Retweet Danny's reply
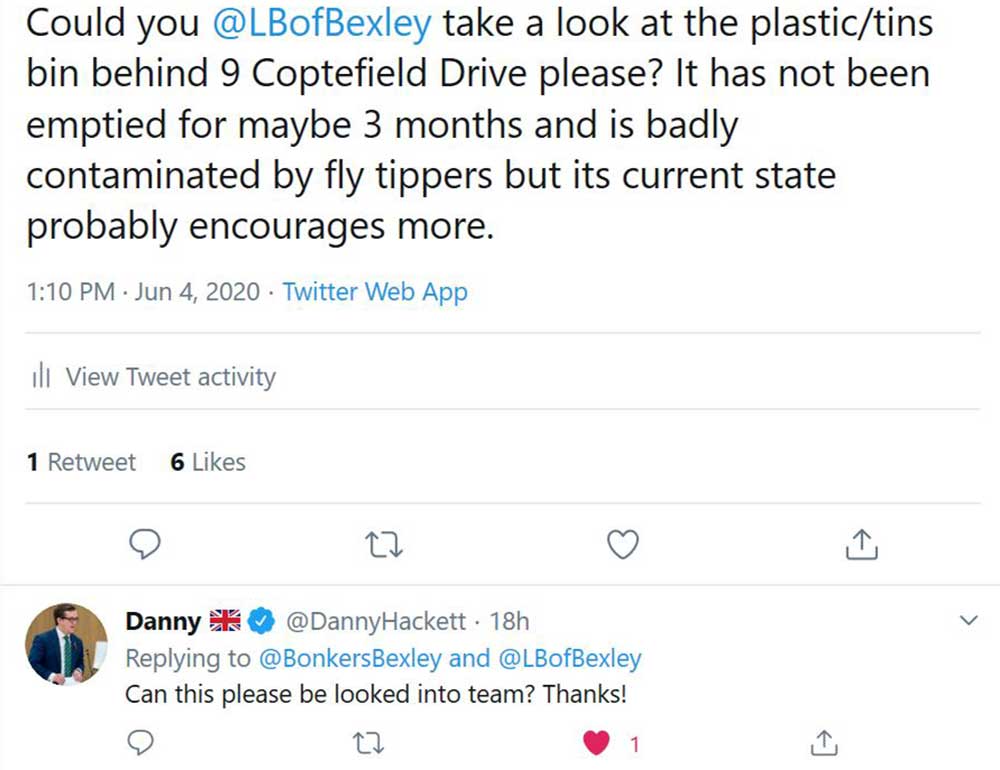 coord(372,743)
